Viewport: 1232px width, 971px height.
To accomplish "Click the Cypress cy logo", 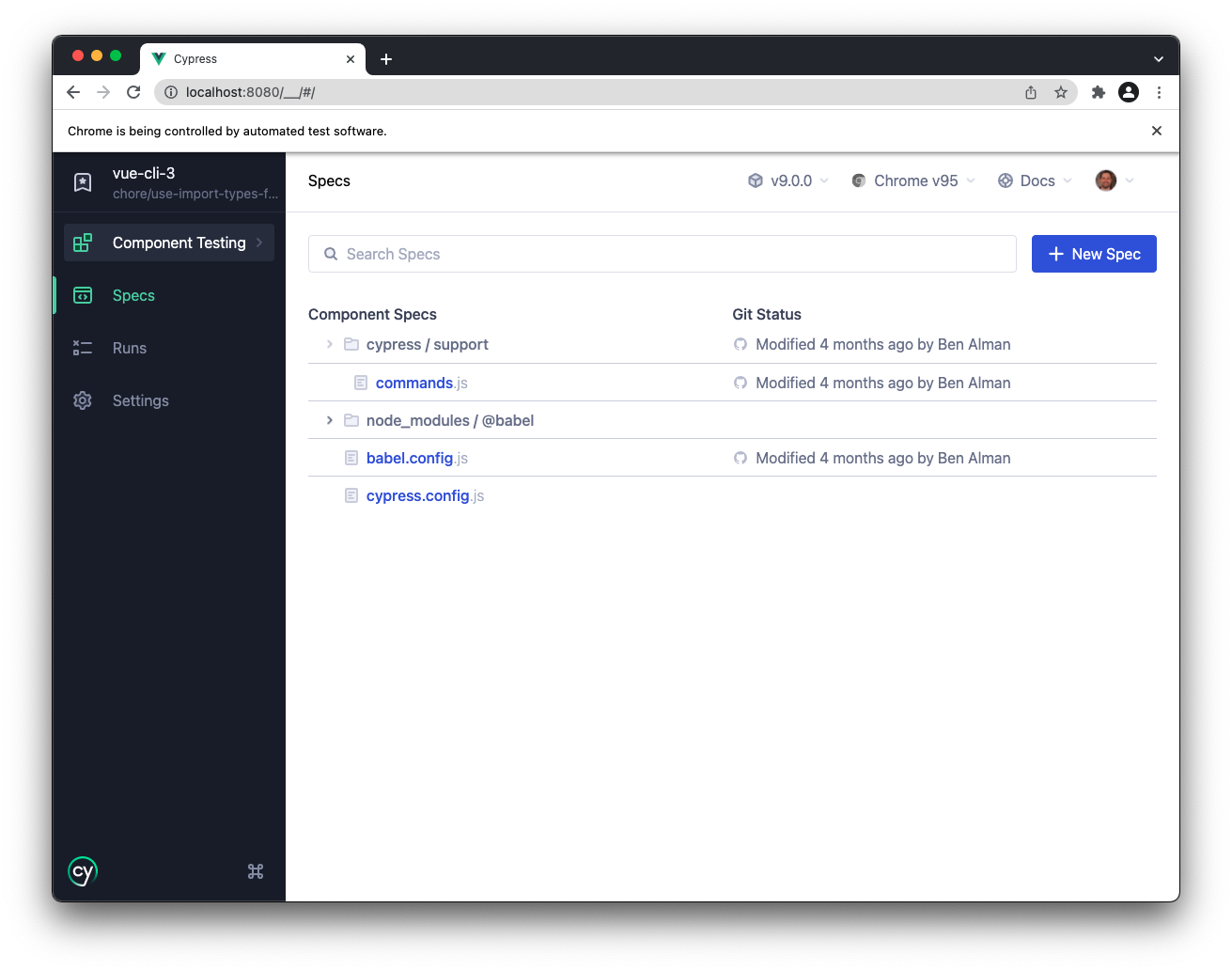I will [x=83, y=871].
